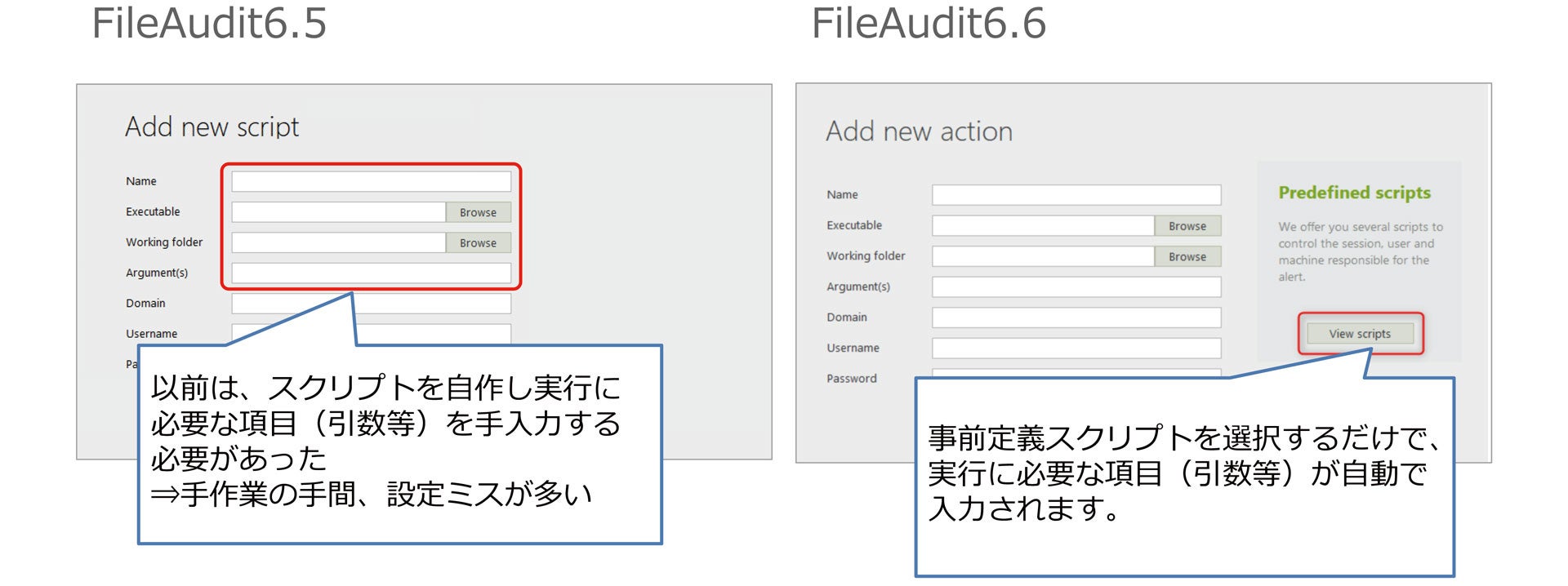Open View scripts under Predefined scripts
This screenshot has height=586, width=1568.
point(1360,334)
